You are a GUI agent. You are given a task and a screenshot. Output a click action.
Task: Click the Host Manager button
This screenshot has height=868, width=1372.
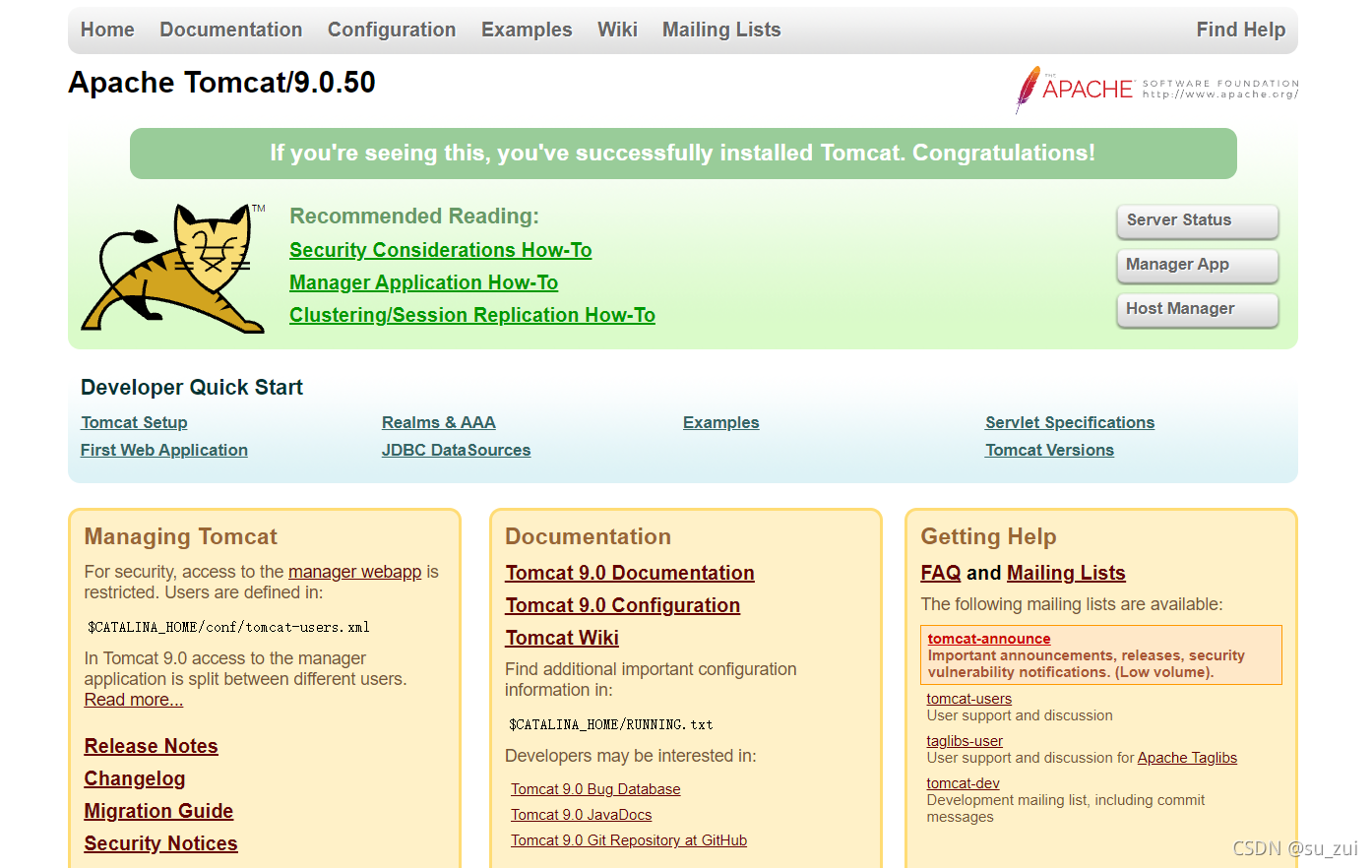[x=1198, y=309]
